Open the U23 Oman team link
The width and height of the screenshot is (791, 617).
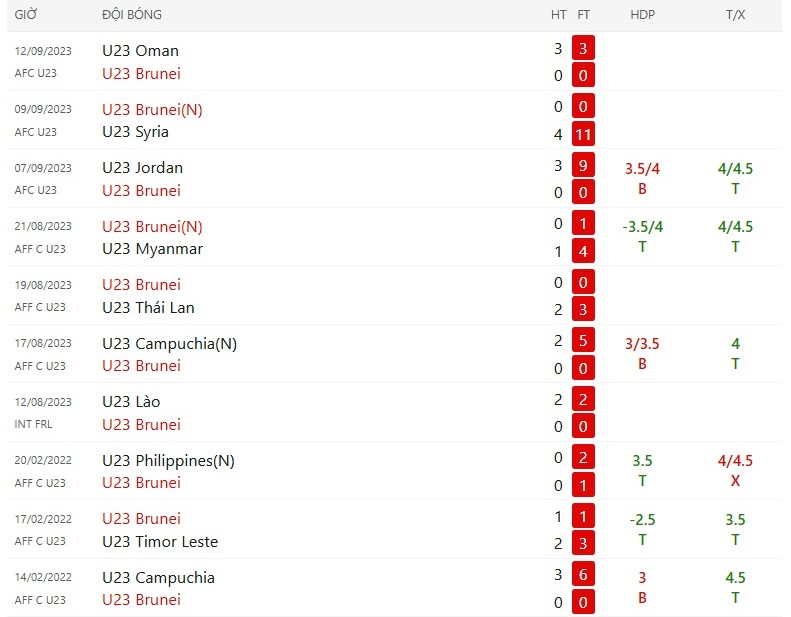[140, 51]
